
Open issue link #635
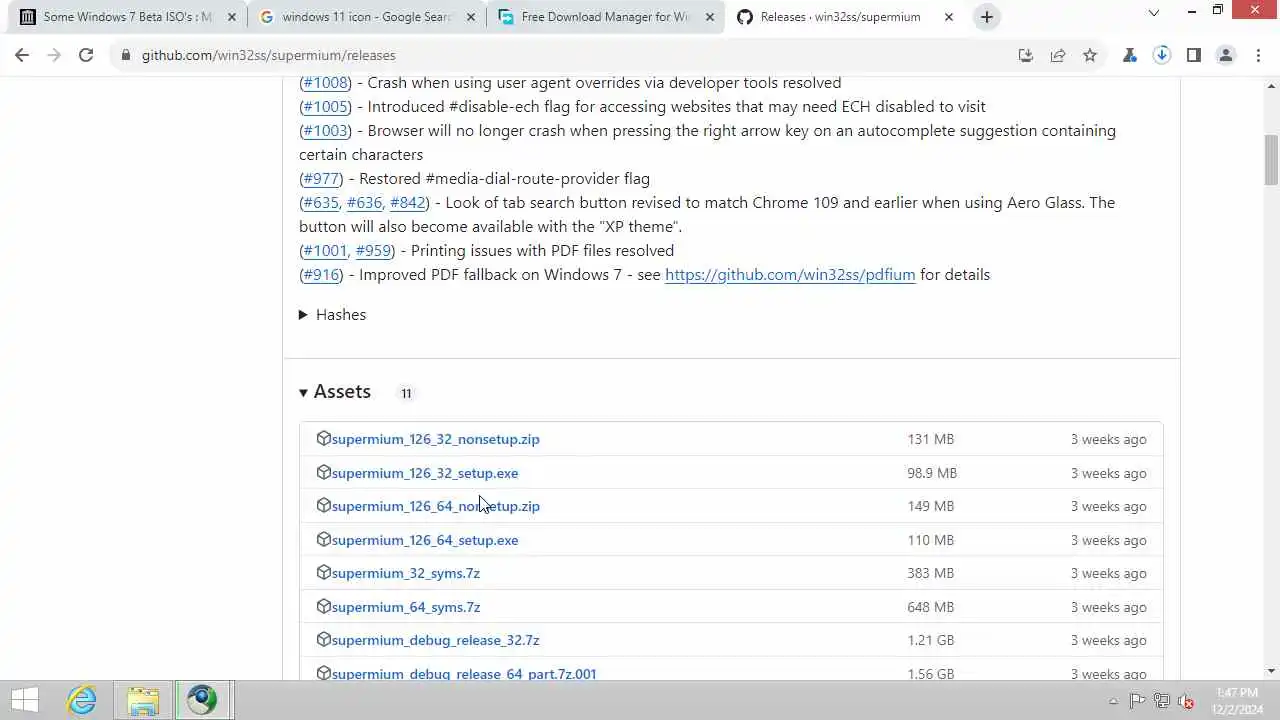coord(321,203)
